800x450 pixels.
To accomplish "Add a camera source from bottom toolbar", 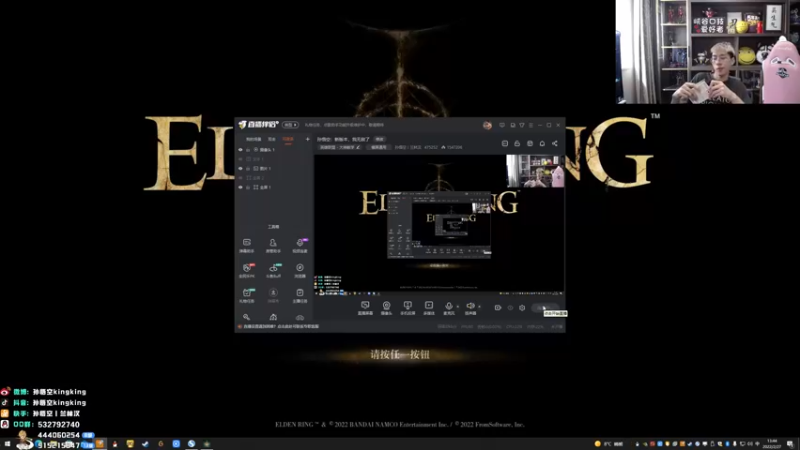I will [386, 307].
